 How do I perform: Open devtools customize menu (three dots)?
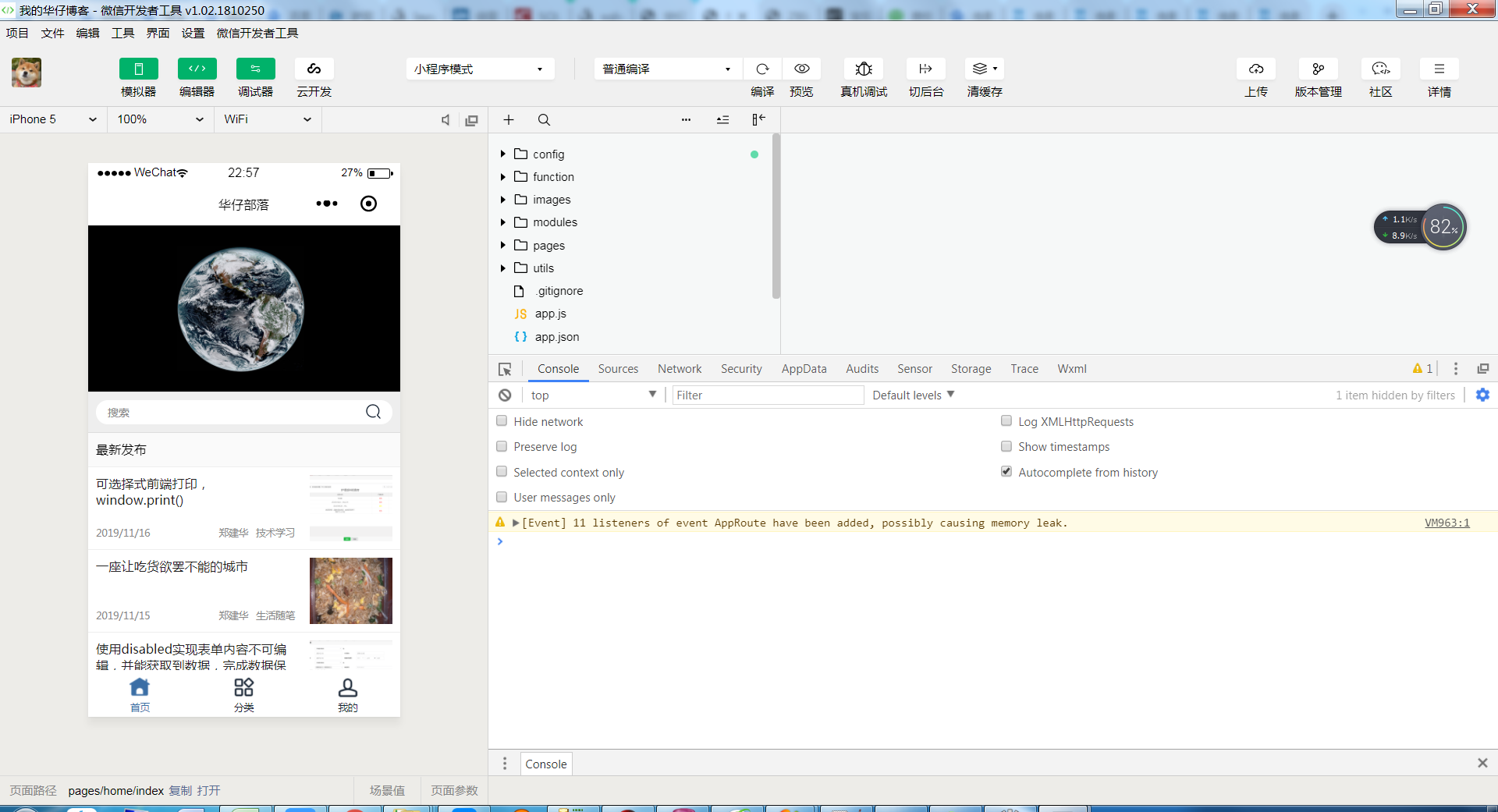click(1455, 369)
